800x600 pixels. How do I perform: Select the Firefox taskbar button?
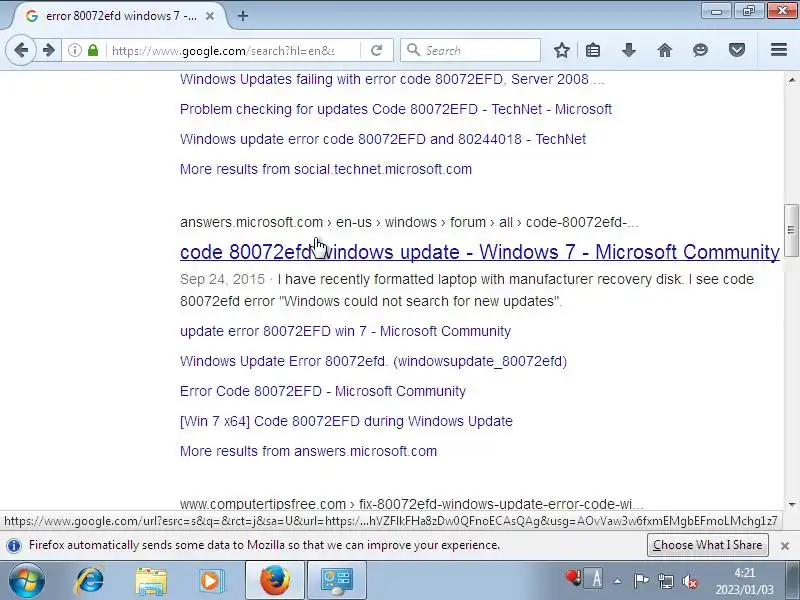click(275, 580)
